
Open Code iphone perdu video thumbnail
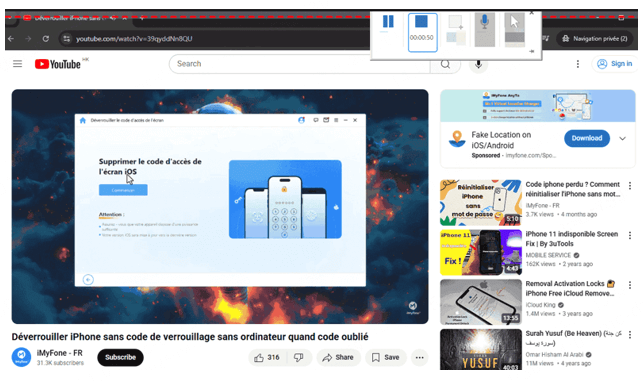[481, 202]
